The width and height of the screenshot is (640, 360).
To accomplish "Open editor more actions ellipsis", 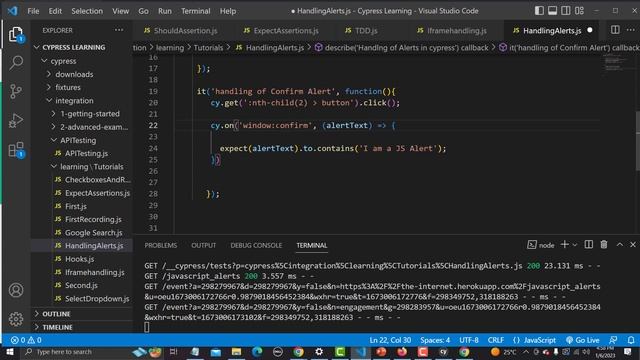I will coord(631,30).
